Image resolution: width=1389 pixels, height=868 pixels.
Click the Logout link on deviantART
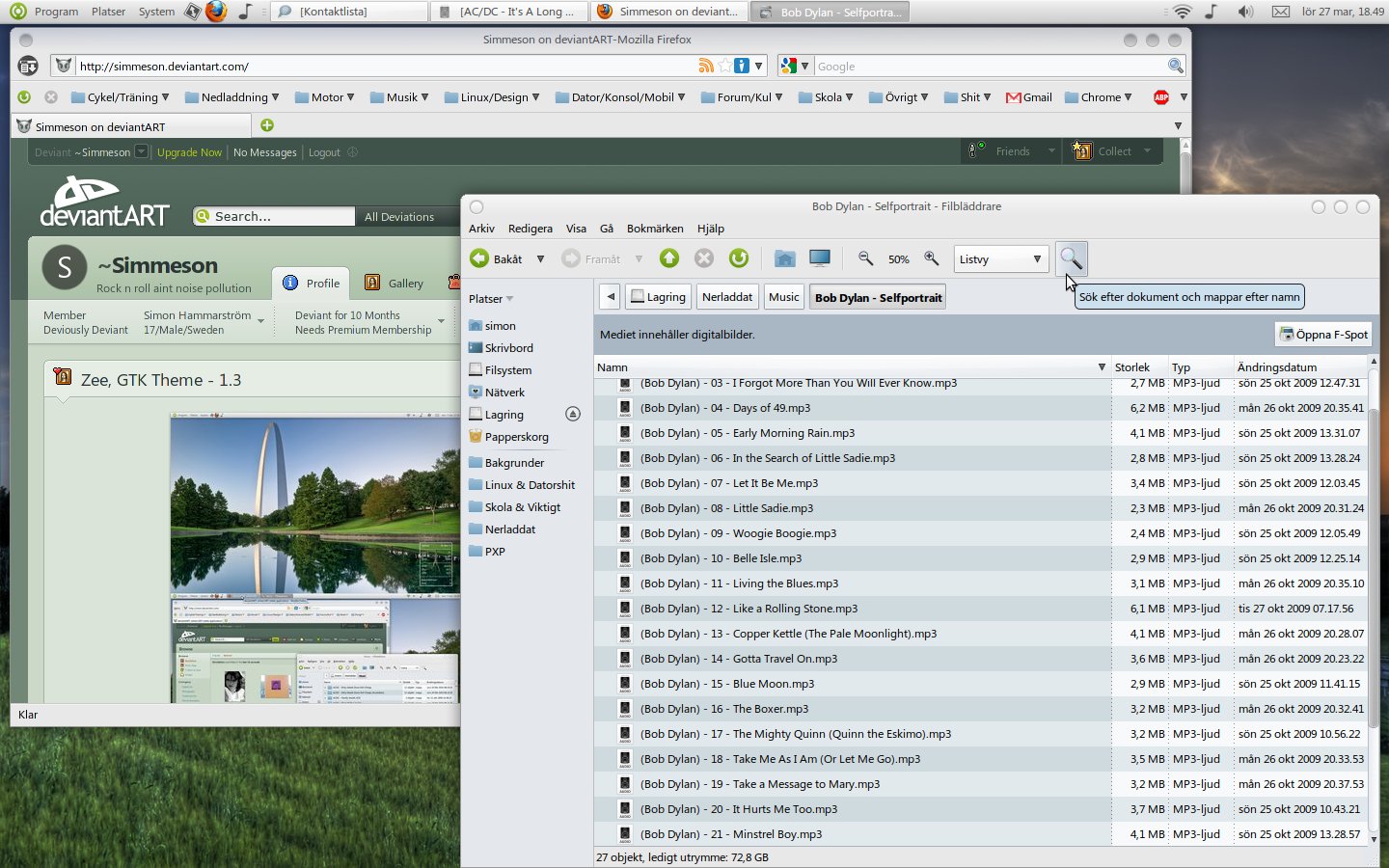click(324, 152)
